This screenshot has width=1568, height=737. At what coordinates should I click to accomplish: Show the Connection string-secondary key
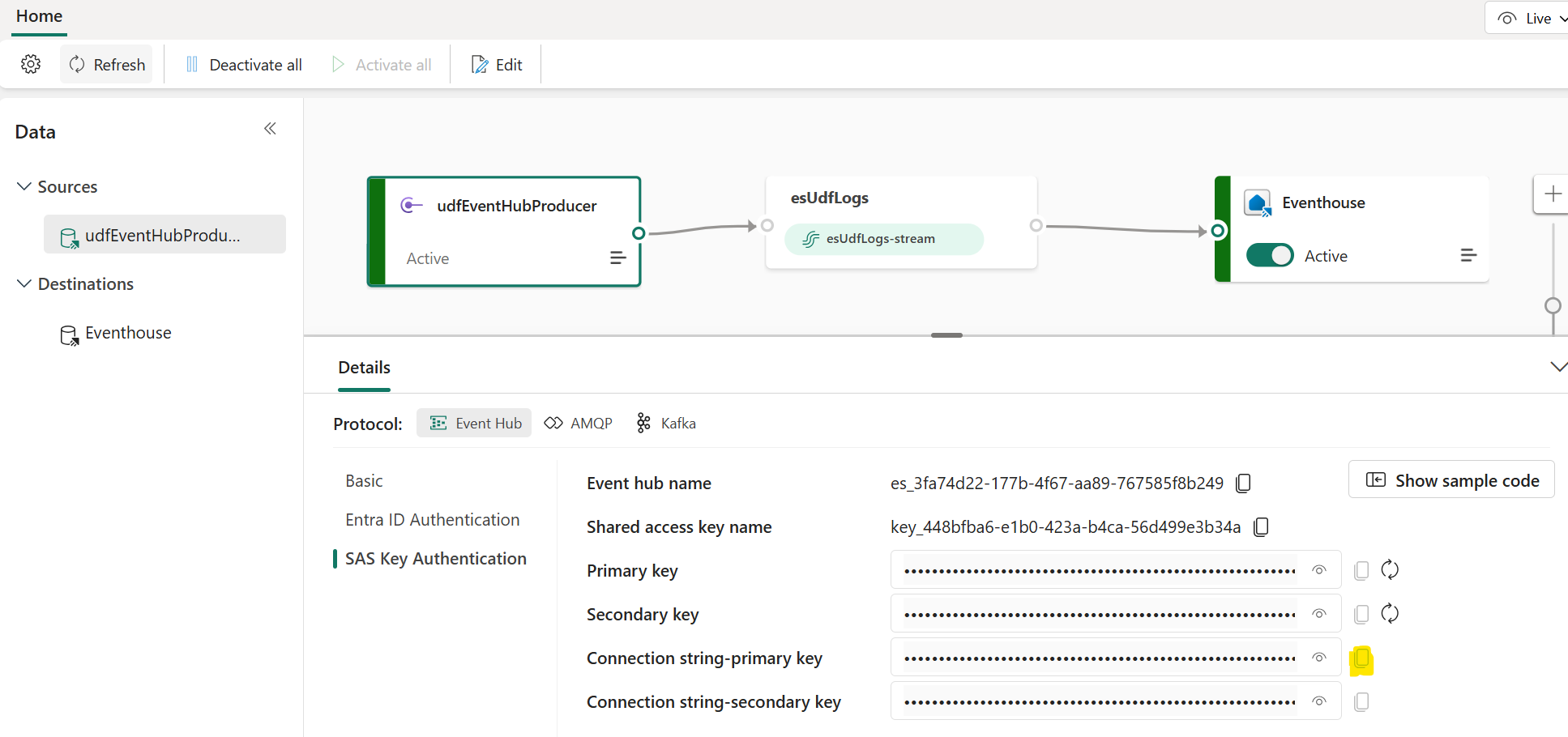tap(1319, 701)
